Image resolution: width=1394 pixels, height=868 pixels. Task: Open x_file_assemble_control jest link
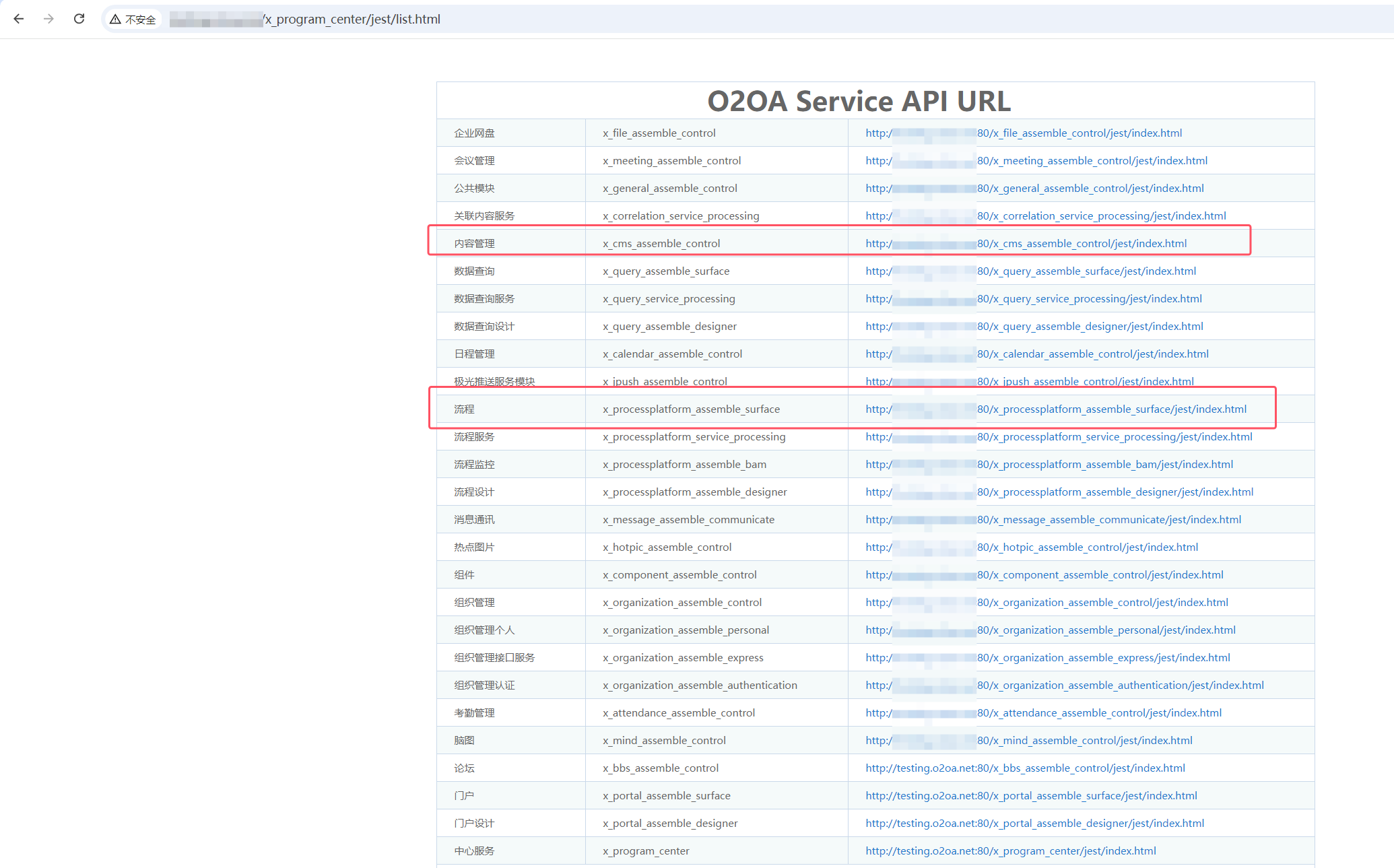point(1079,133)
